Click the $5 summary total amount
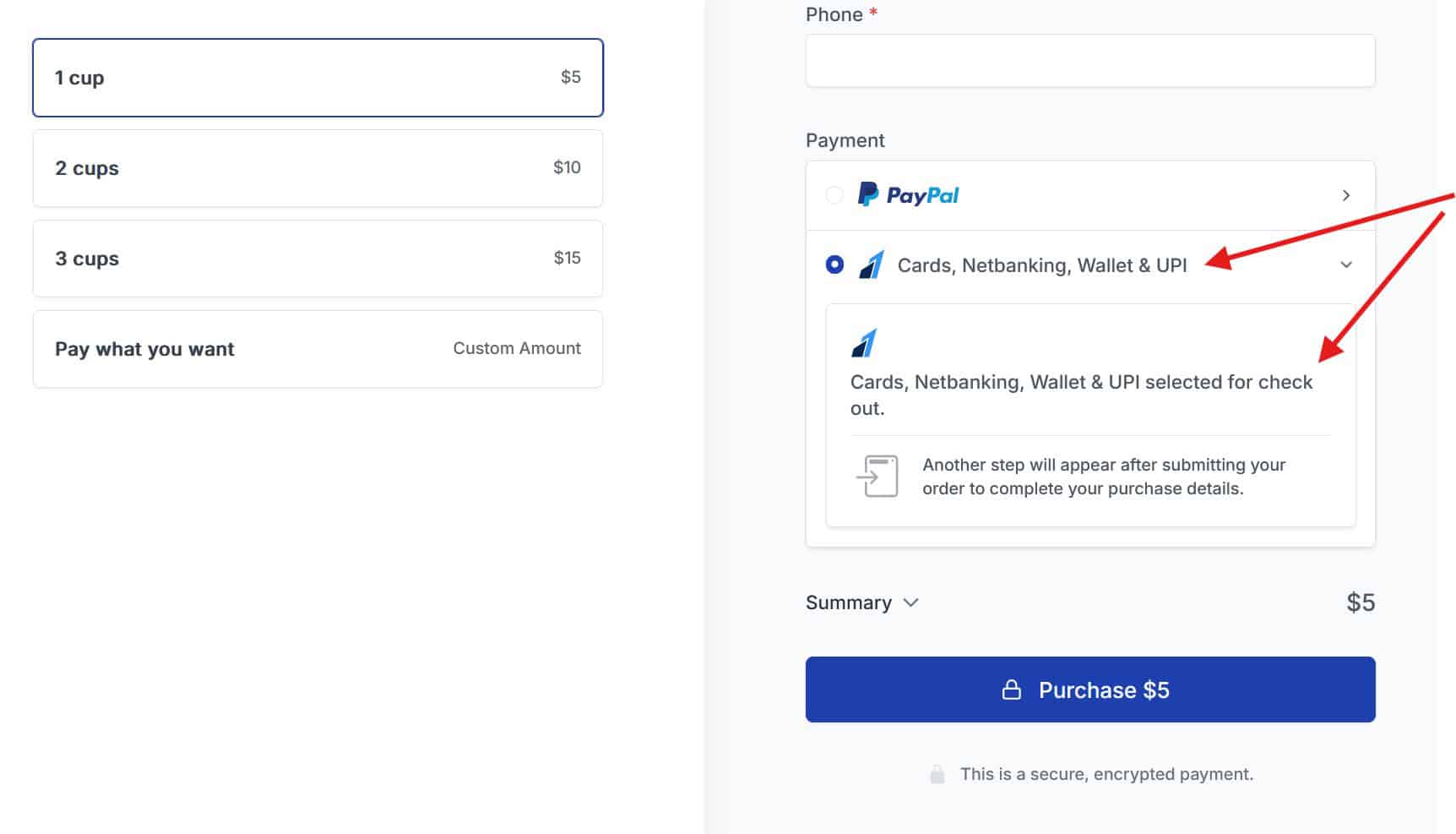The width and height of the screenshot is (1456, 834). click(1360, 603)
